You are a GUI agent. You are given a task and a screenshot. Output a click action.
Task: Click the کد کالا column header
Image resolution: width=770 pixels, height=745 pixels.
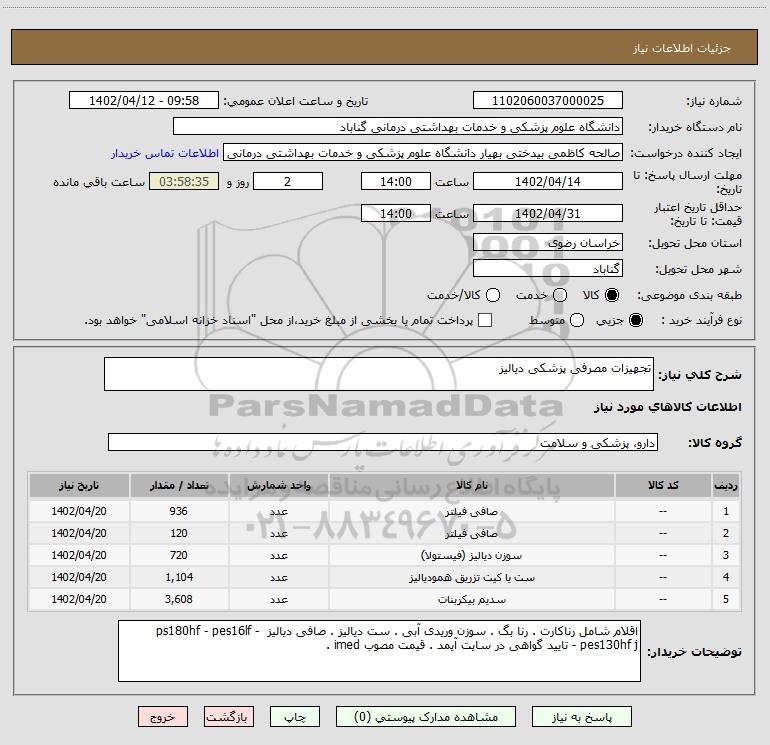pyautogui.click(x=663, y=486)
